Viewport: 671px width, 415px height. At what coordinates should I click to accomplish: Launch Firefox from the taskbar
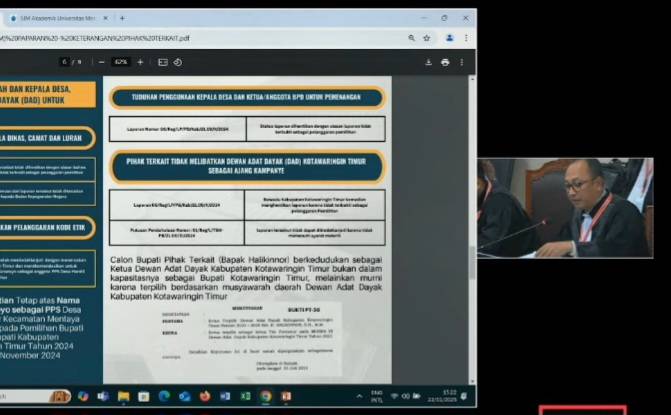coord(205,397)
